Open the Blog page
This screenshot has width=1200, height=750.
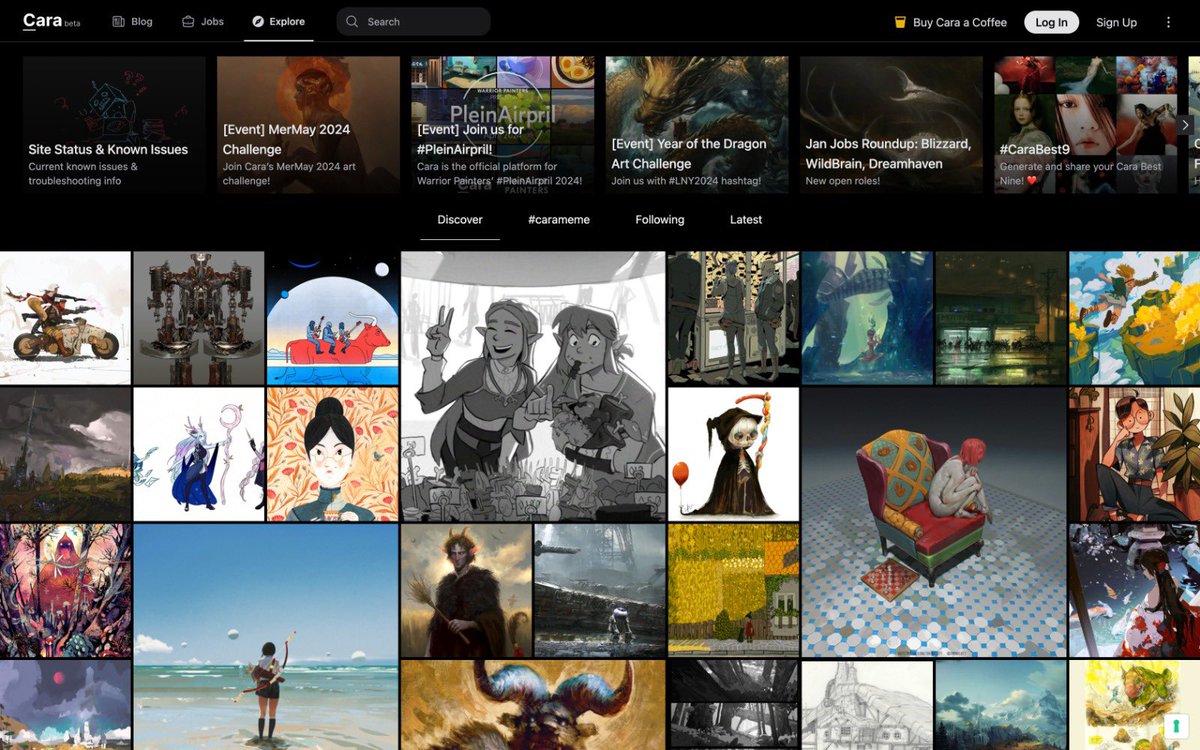132,21
